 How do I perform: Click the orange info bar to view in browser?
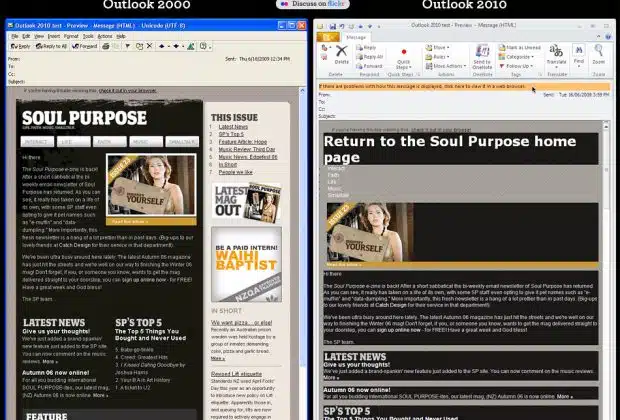point(464,87)
